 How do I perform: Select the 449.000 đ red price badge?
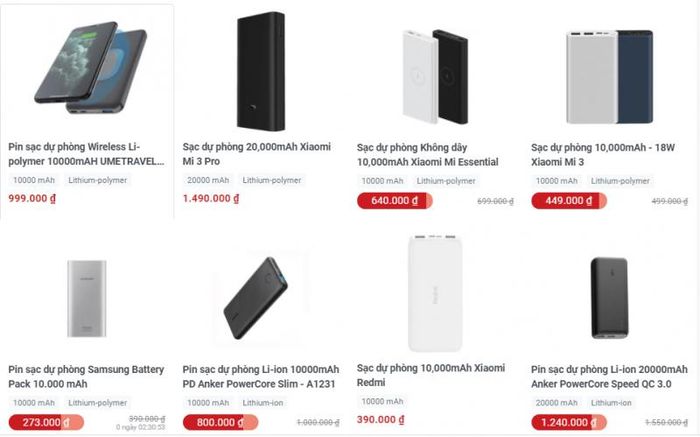click(569, 201)
